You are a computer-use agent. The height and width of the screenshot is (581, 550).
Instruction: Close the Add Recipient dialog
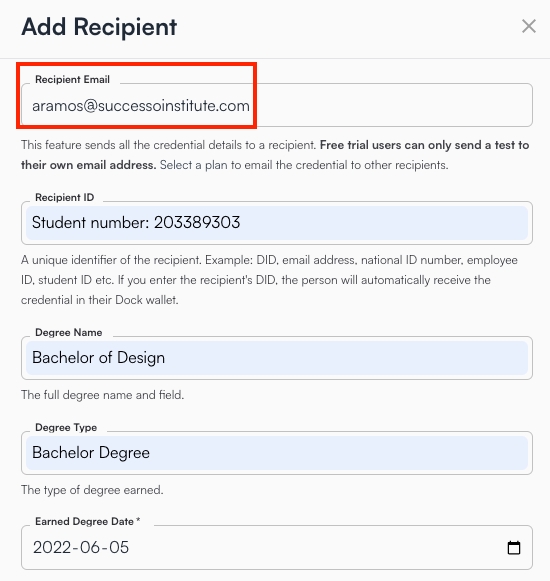click(529, 26)
